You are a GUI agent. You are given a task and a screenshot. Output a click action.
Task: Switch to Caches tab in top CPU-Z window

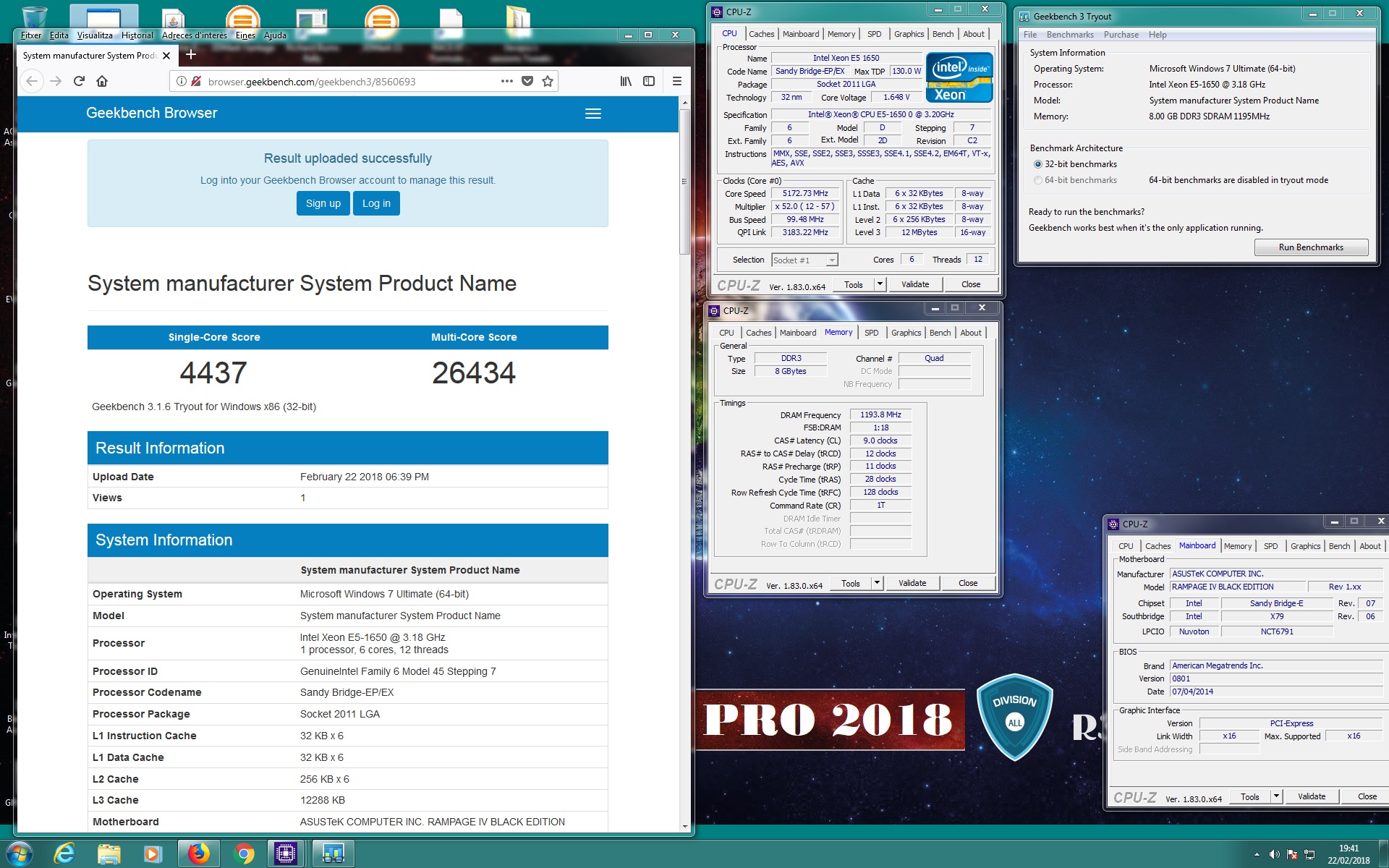pos(761,34)
